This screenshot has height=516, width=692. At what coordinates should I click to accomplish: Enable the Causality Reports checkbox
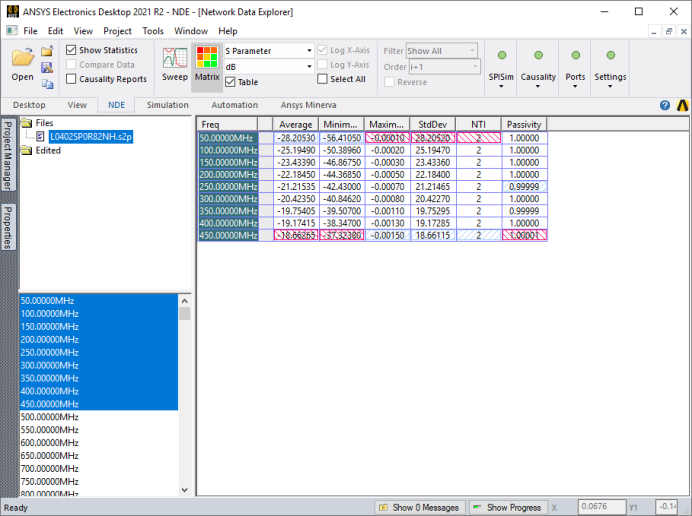tap(72, 79)
